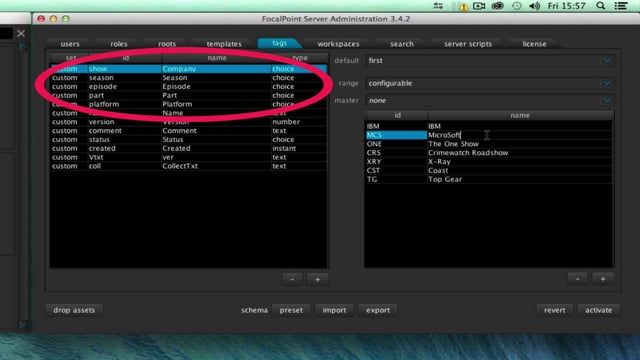Switch to the templates tab

[x=224, y=44]
